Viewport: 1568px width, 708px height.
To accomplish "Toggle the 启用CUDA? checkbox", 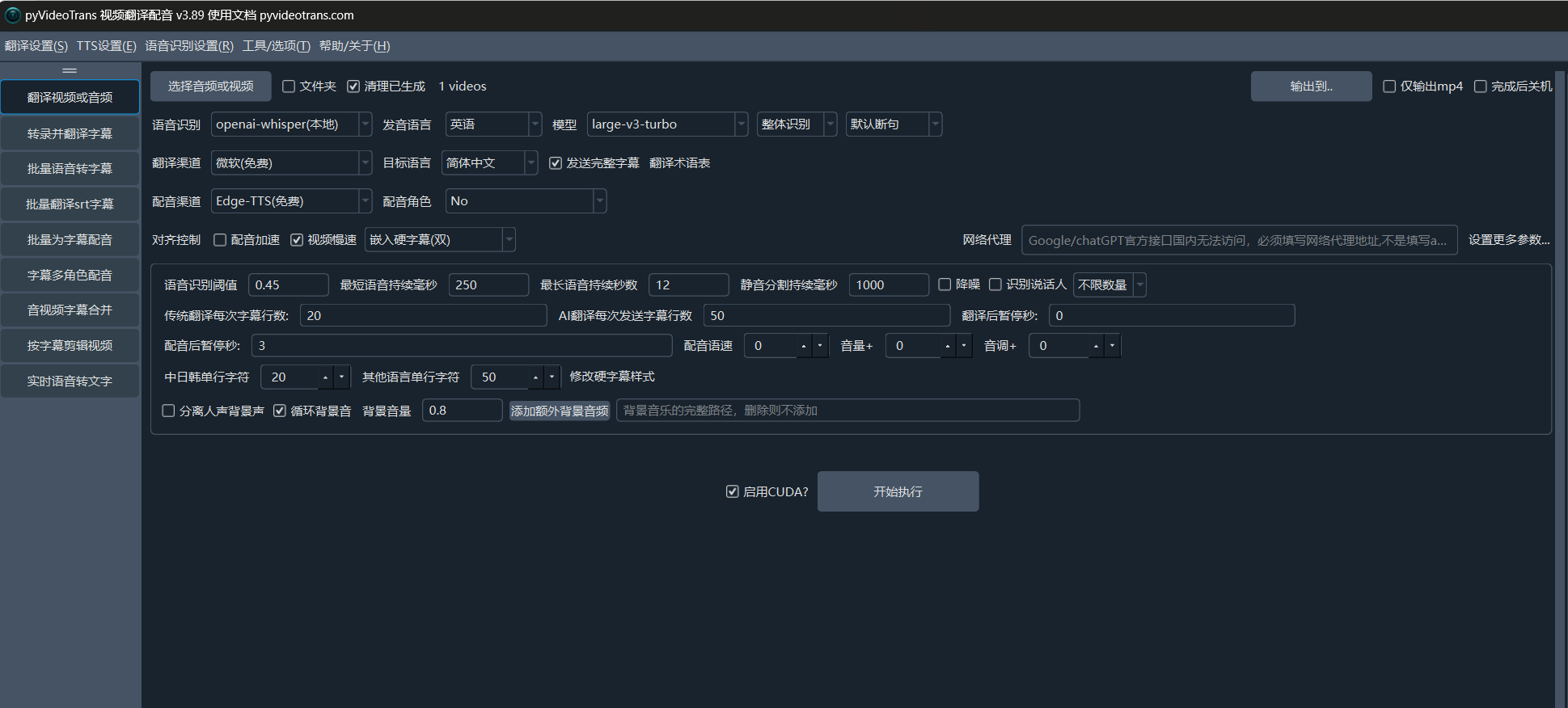I will (x=733, y=491).
